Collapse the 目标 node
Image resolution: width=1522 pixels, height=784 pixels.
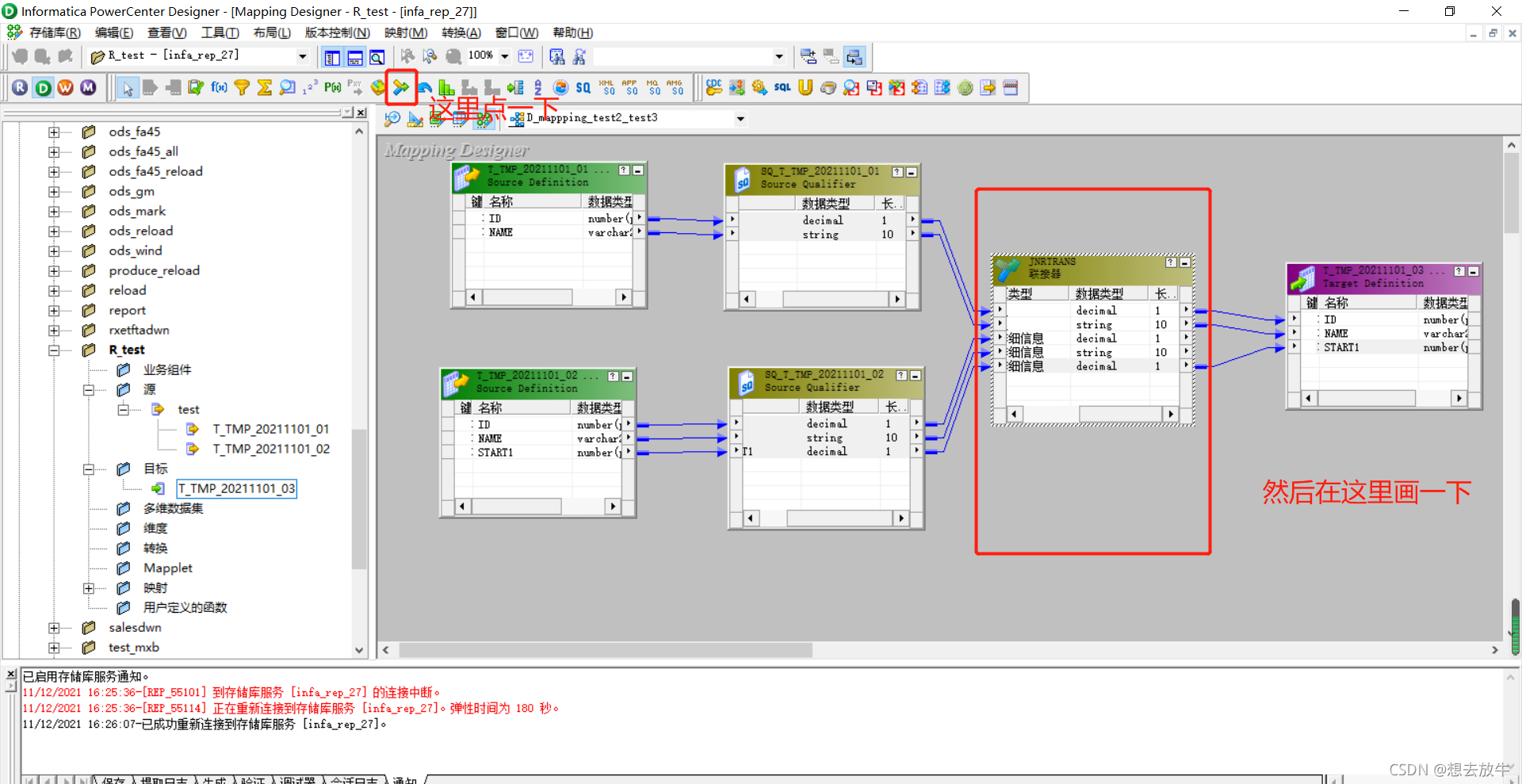point(89,468)
